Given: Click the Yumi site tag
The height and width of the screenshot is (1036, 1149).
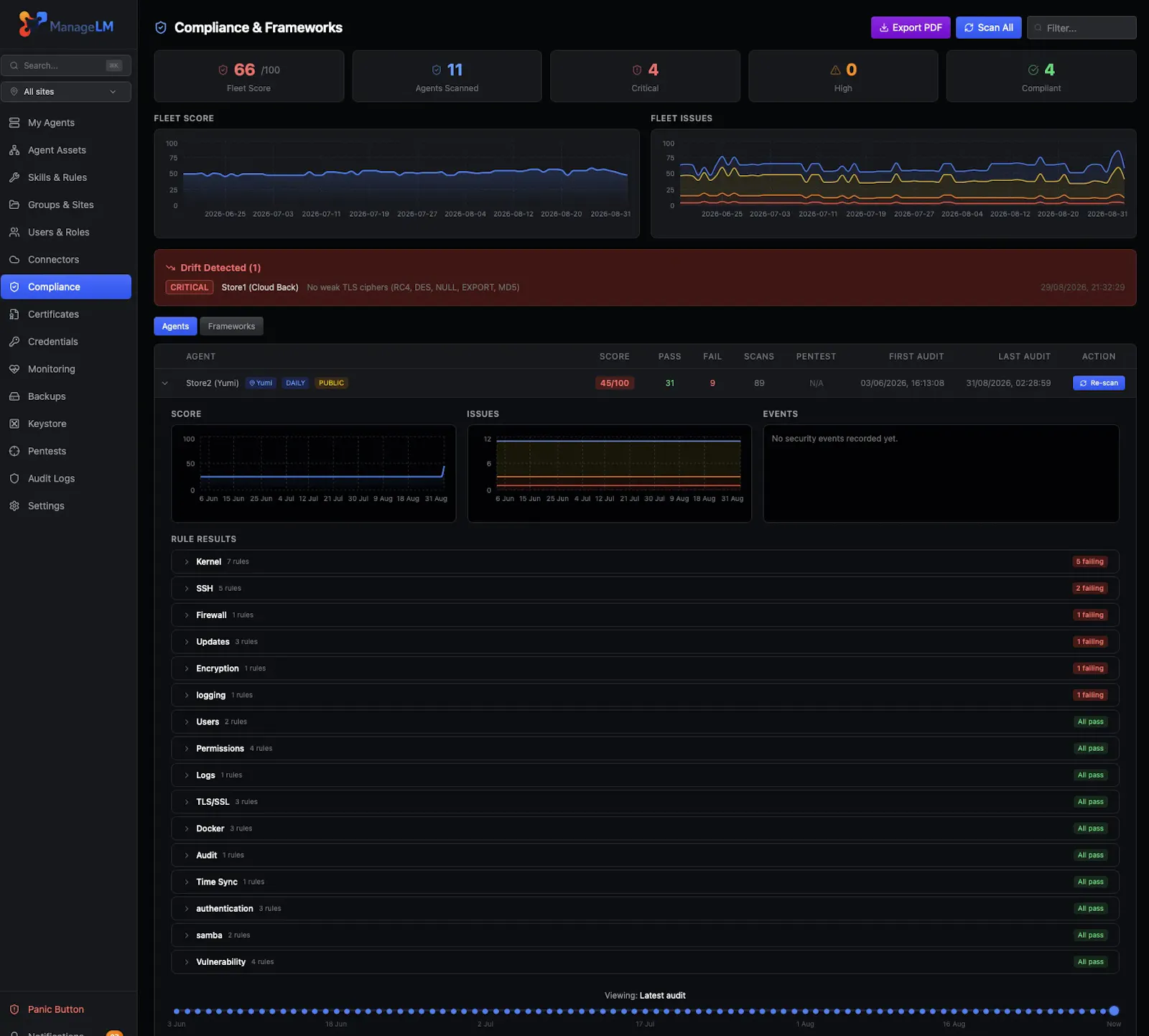Looking at the screenshot, I should (x=261, y=383).
